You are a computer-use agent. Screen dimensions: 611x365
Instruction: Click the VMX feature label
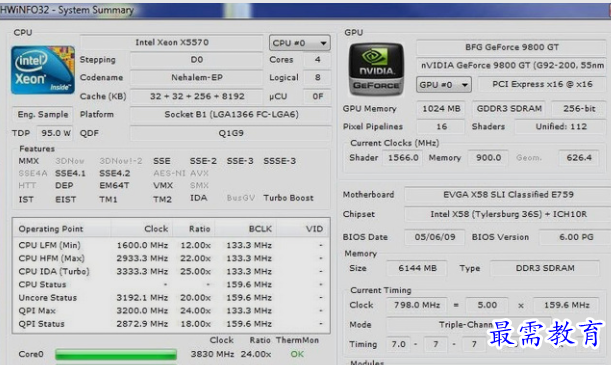163,185
